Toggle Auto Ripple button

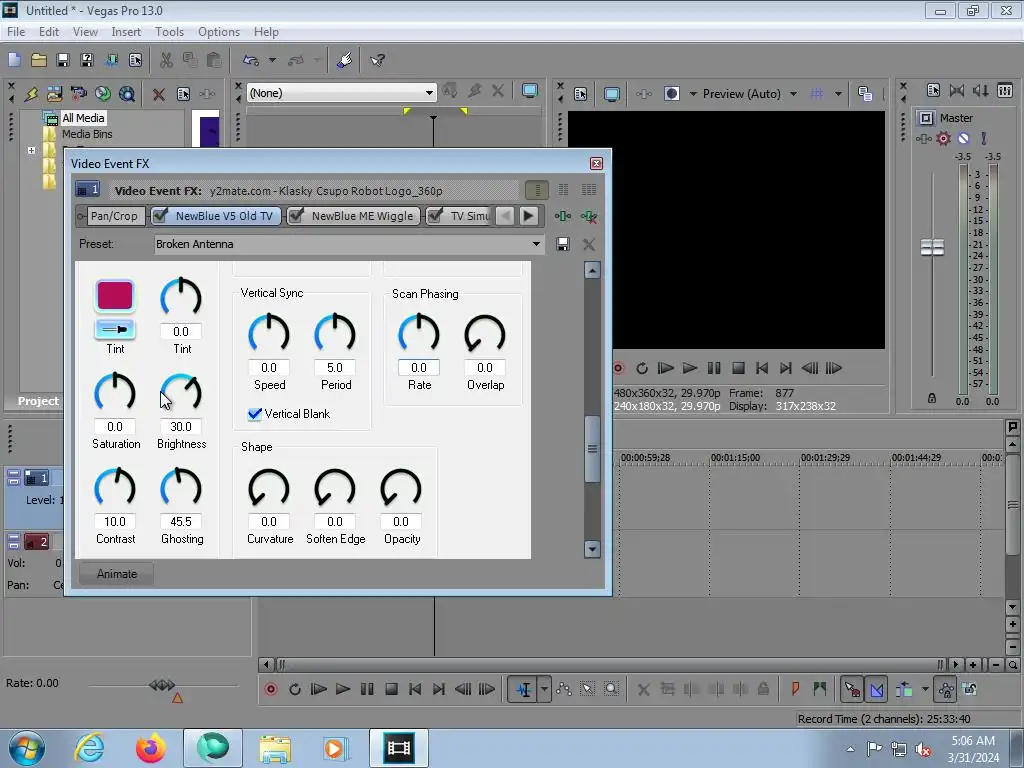904,689
